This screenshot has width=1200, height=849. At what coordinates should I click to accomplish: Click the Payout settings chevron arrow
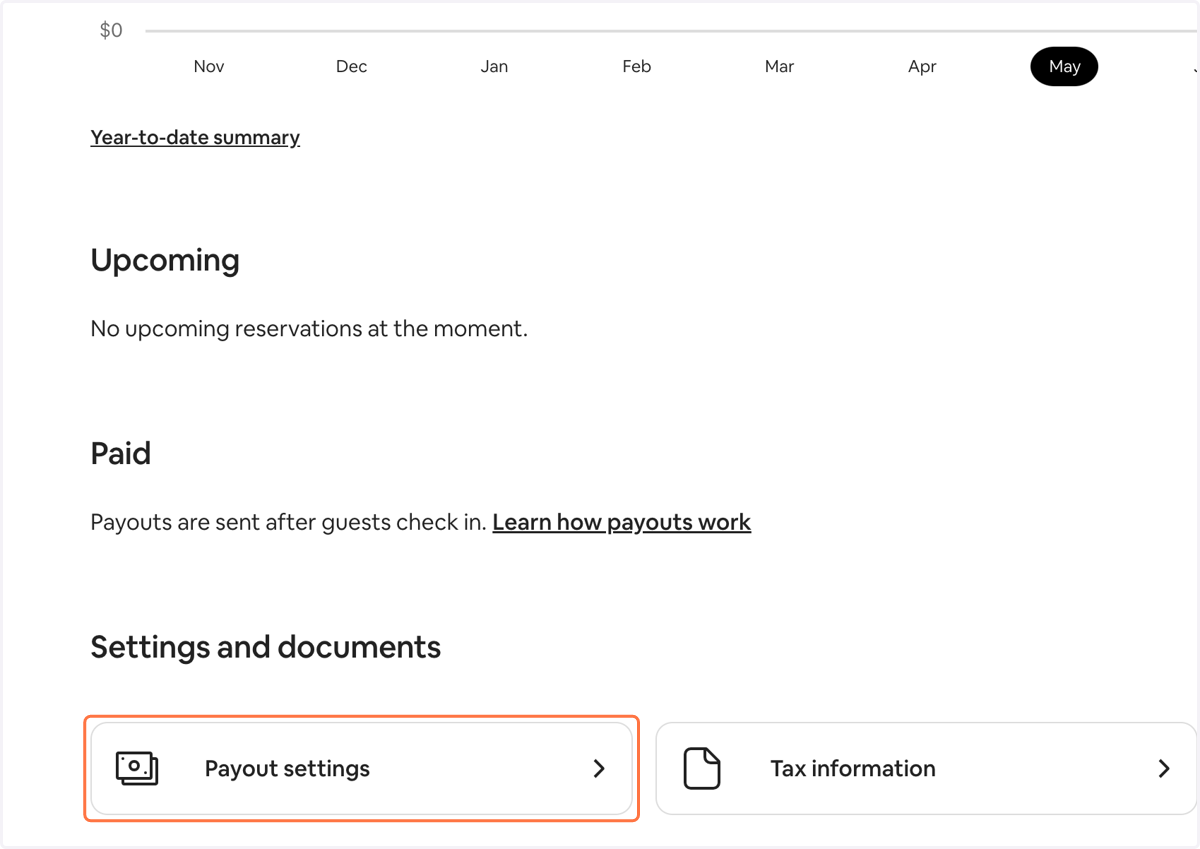599,768
